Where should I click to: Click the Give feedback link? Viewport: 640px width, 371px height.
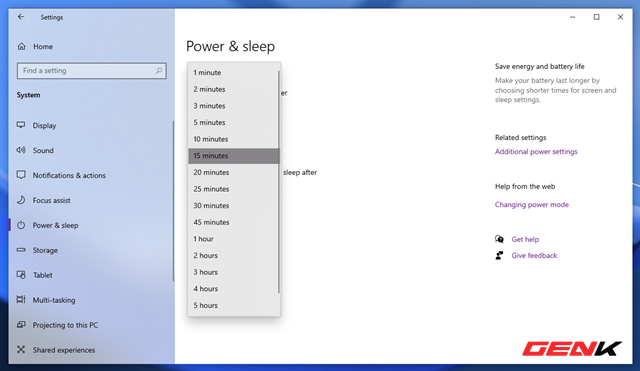[x=534, y=255]
